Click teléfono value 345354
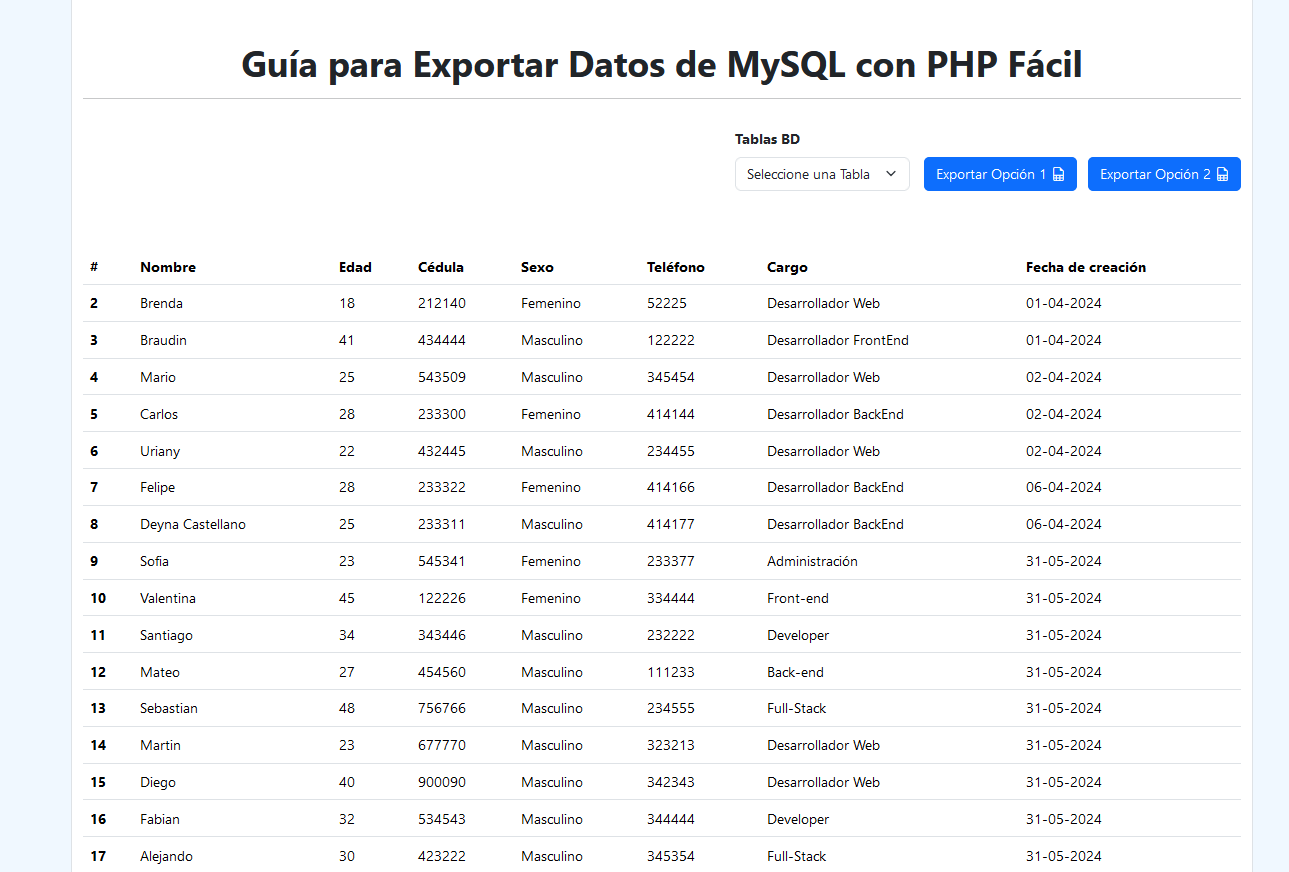The height and width of the screenshot is (872, 1289). coord(671,856)
